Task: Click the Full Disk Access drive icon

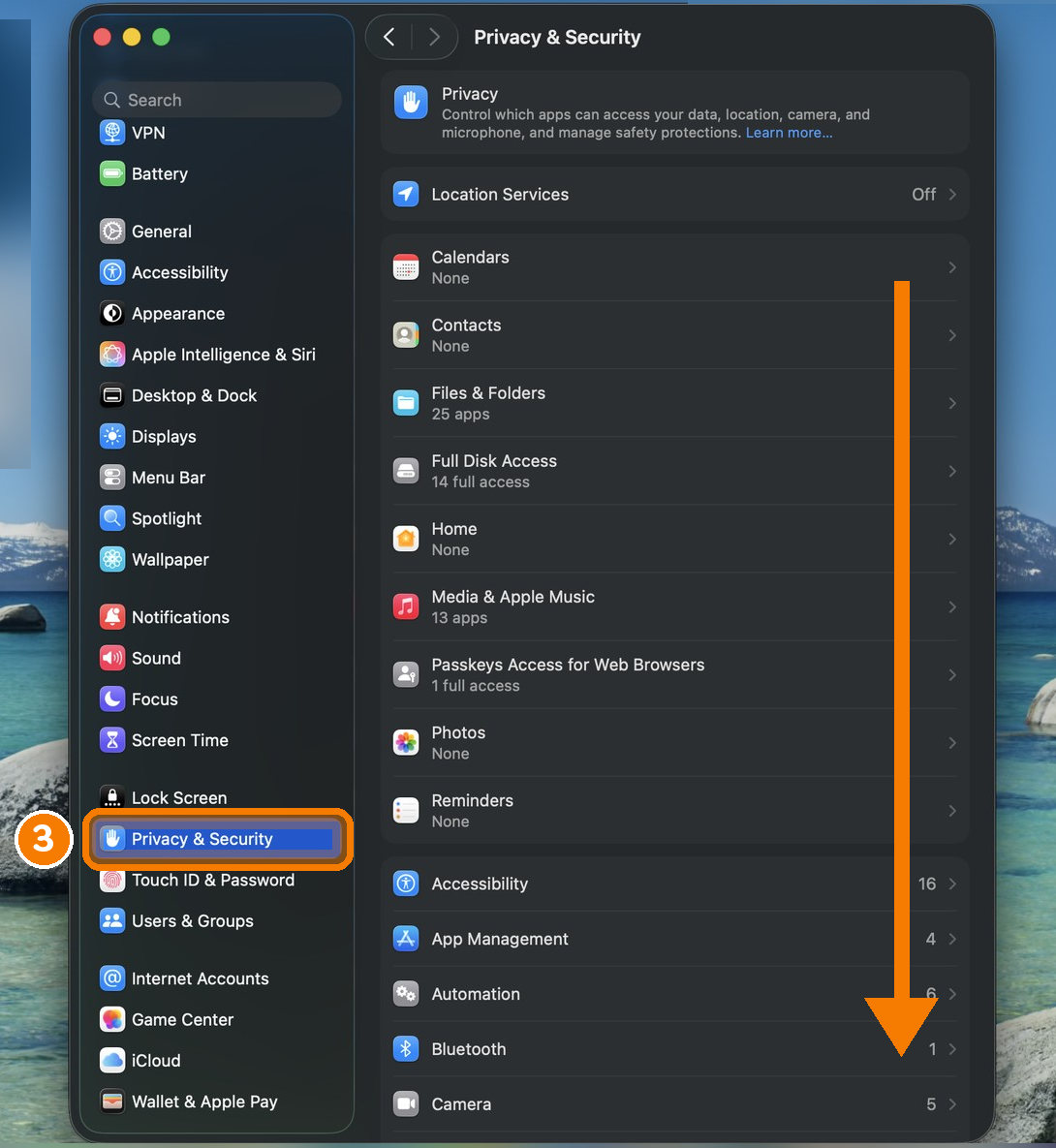Action: [x=406, y=472]
